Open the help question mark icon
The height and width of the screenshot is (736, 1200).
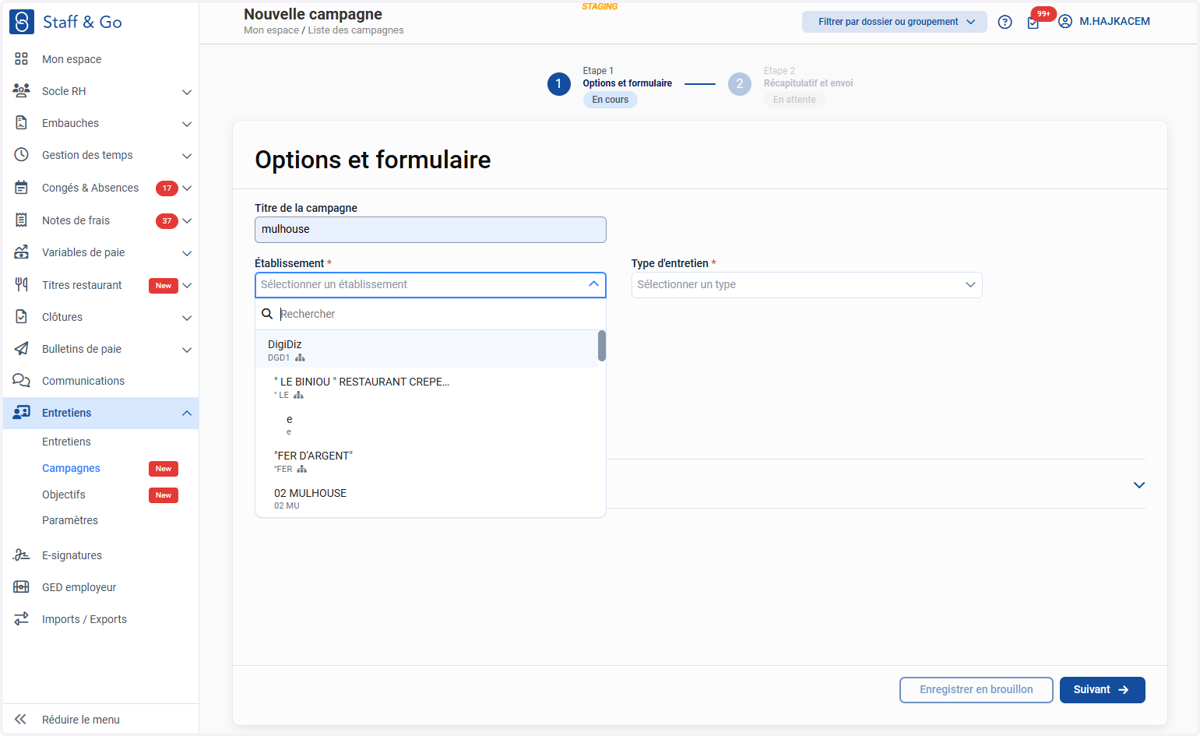pos(1005,22)
